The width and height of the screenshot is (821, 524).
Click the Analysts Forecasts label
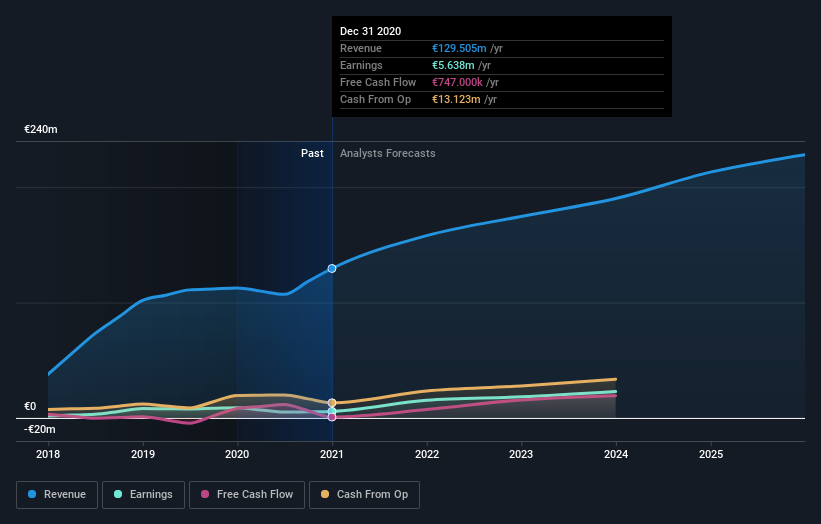[x=387, y=153]
